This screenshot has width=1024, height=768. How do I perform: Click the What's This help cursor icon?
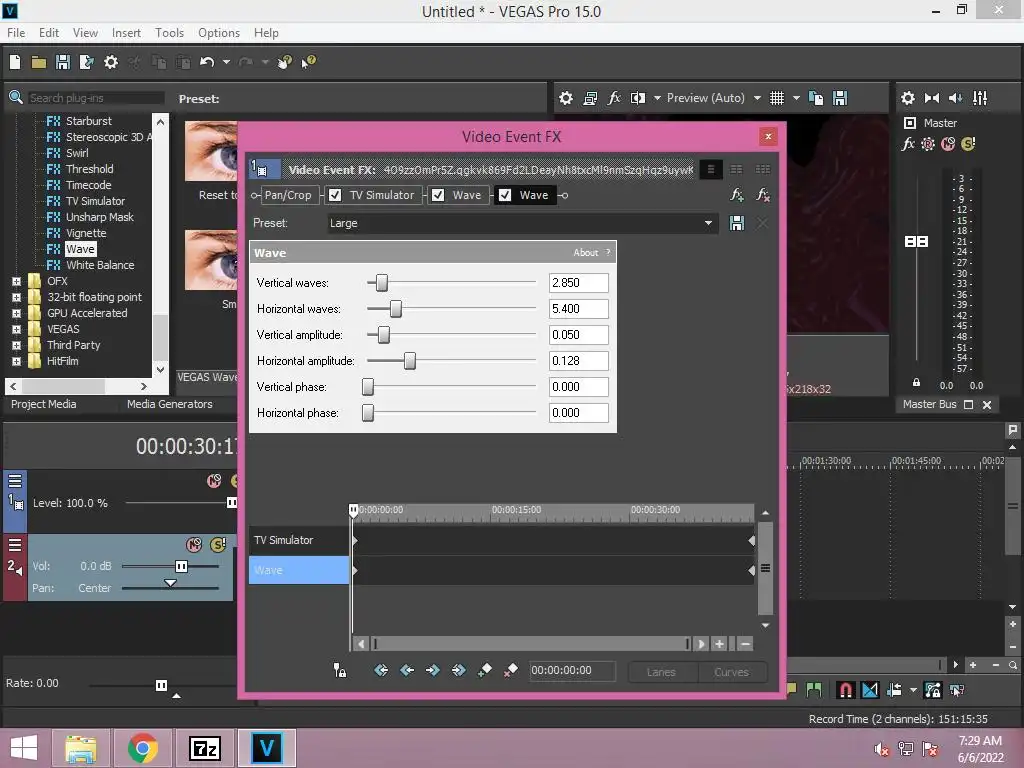coord(308,62)
